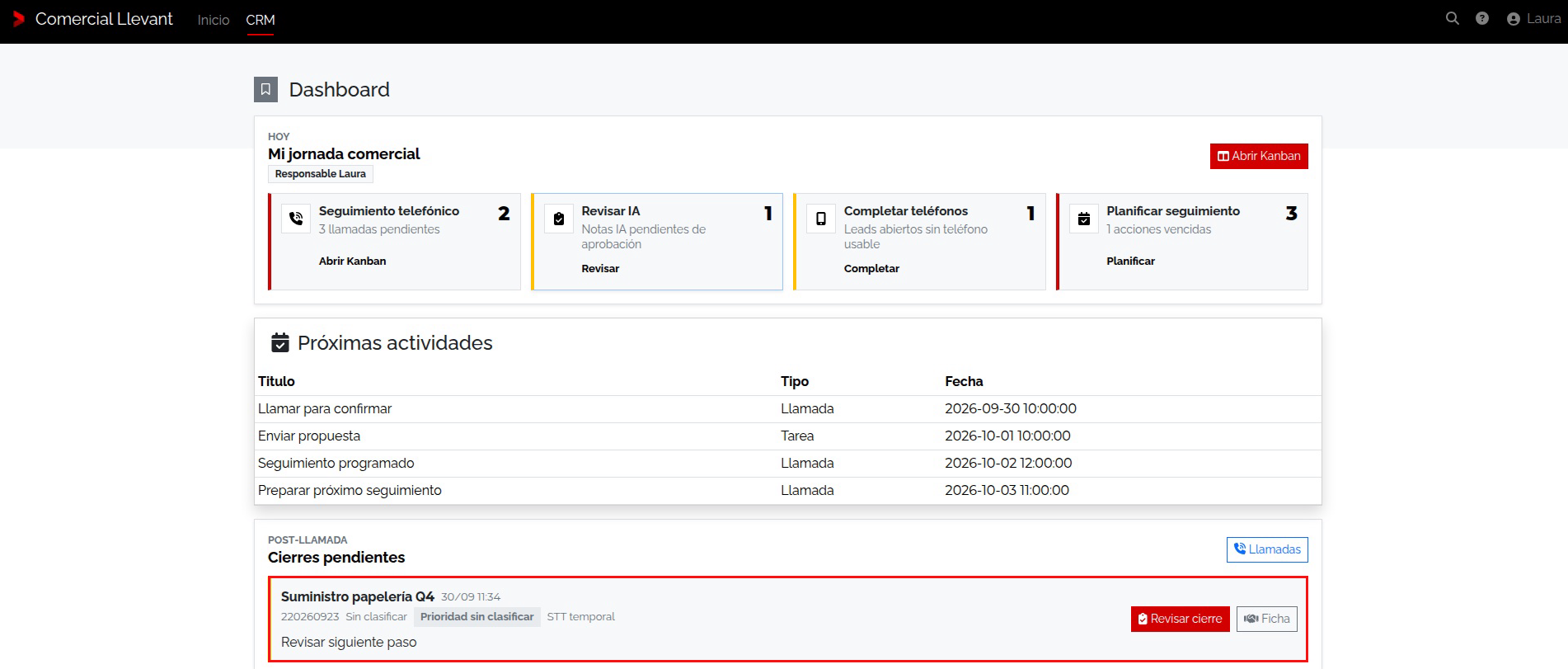Click the Enviar propuesta activity row
Screen dimensions: 1568x669
(787, 436)
